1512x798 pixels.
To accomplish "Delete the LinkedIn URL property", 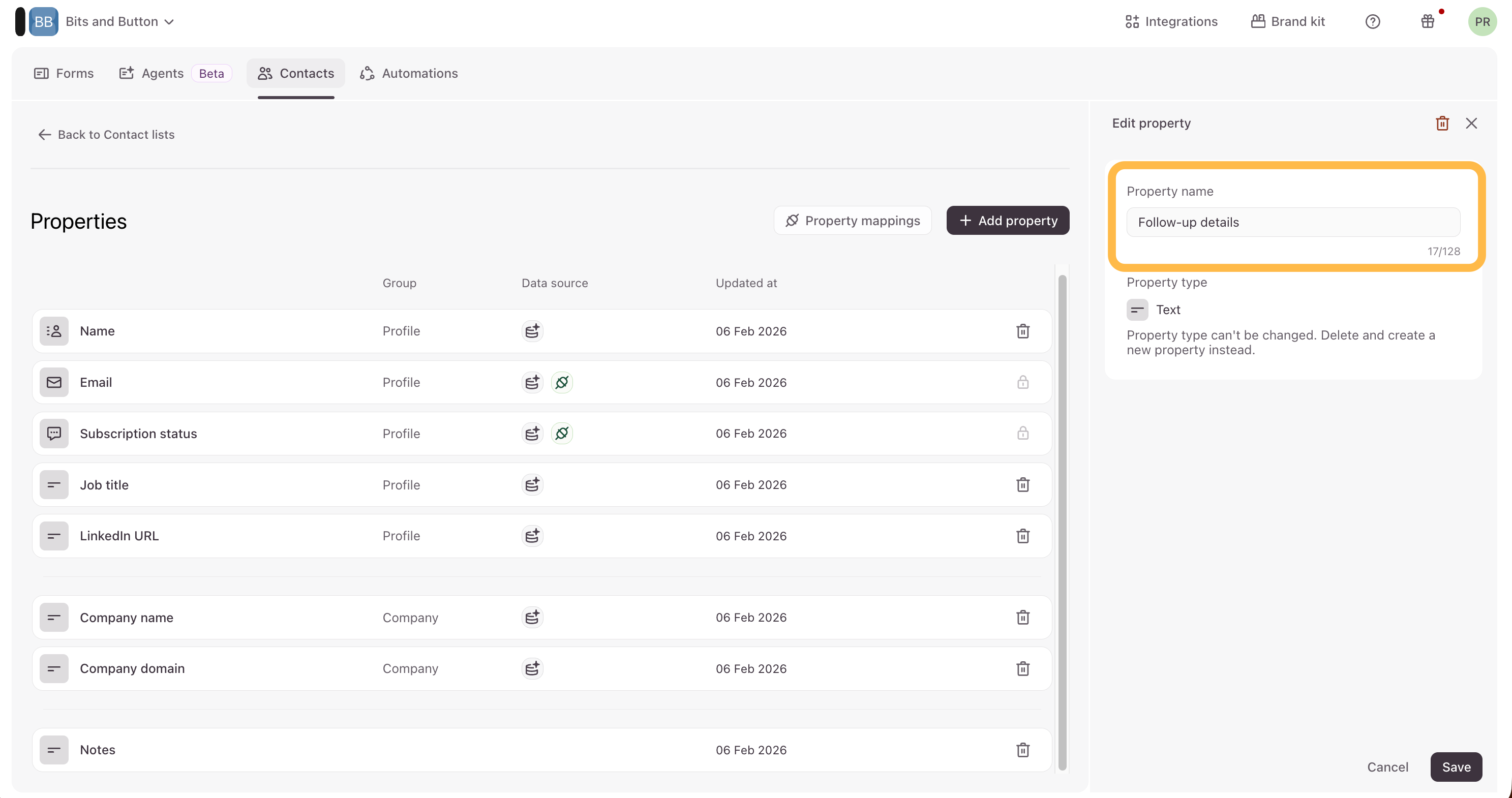I will (1022, 536).
